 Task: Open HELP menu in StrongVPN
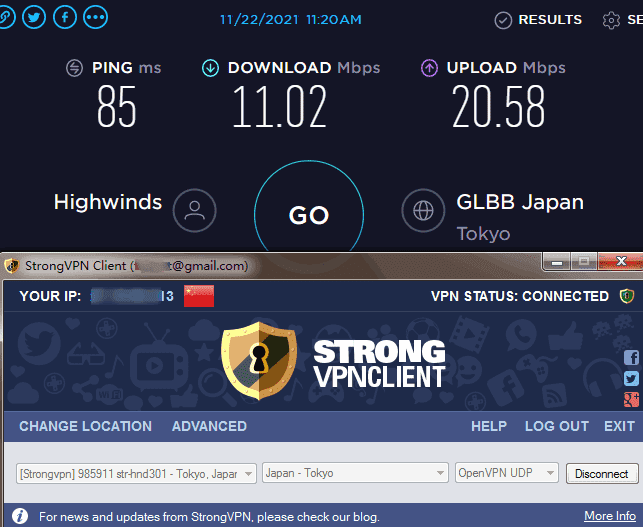pos(489,427)
